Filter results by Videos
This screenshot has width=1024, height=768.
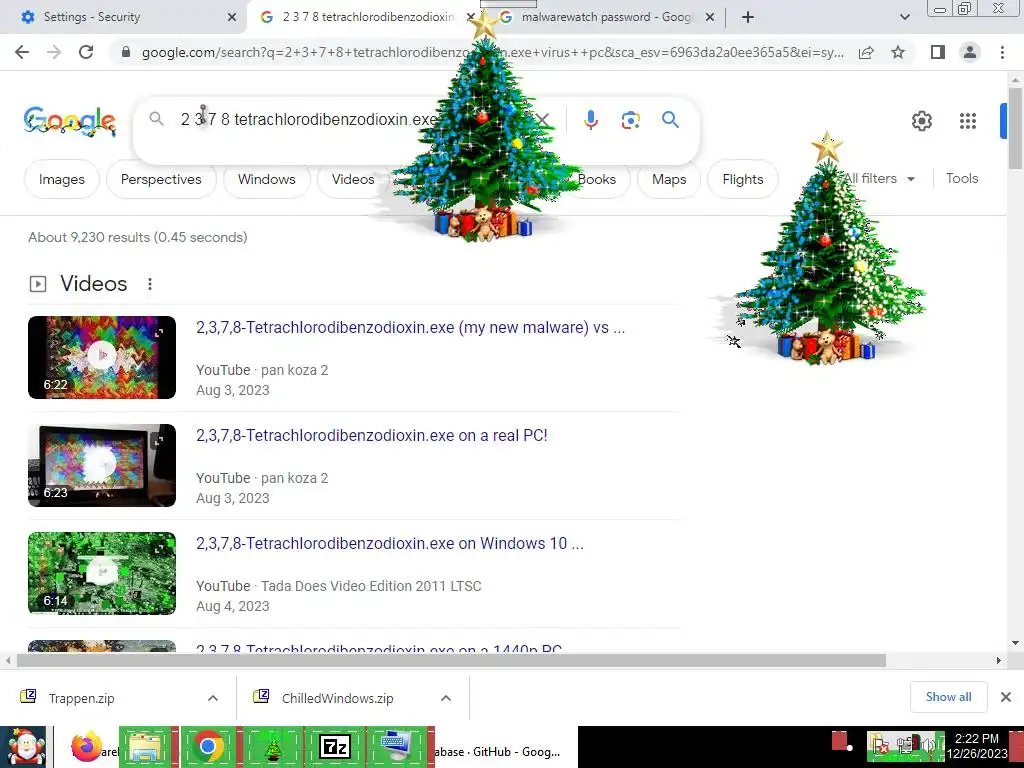(x=353, y=179)
